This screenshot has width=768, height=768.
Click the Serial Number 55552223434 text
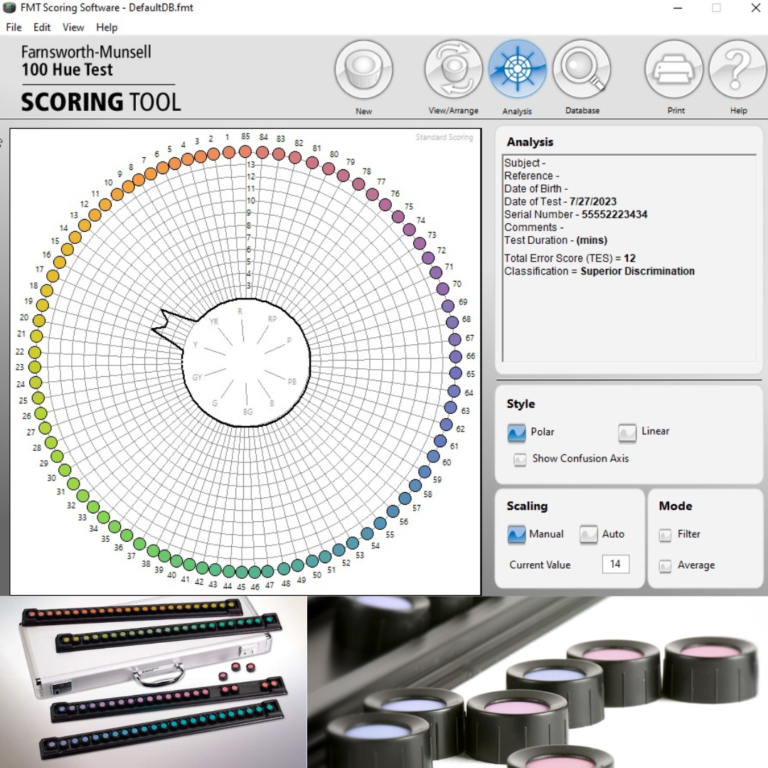pyautogui.click(x=576, y=215)
